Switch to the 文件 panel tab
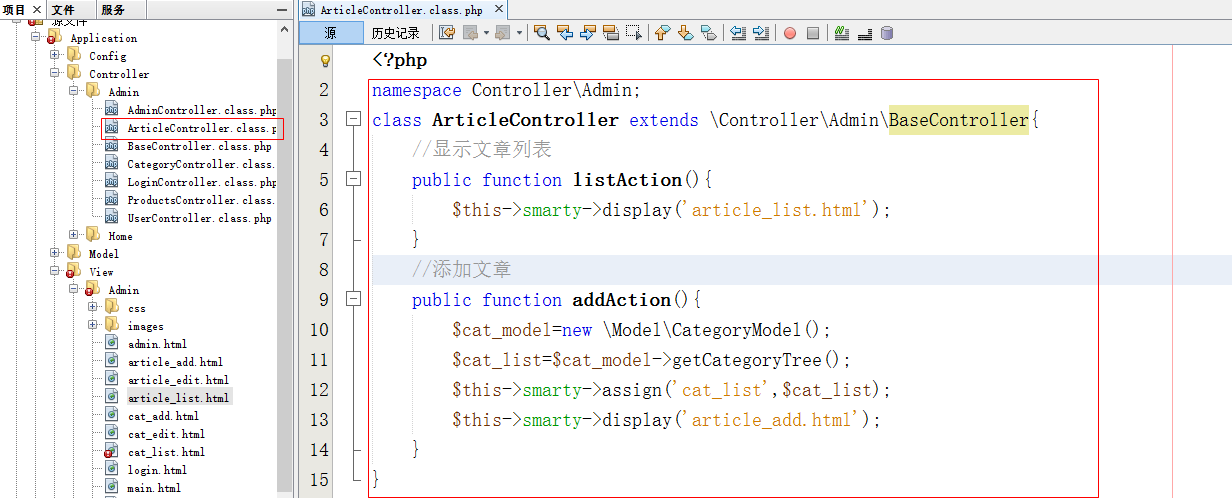Viewport: 1232px width, 498px height. [63, 9]
